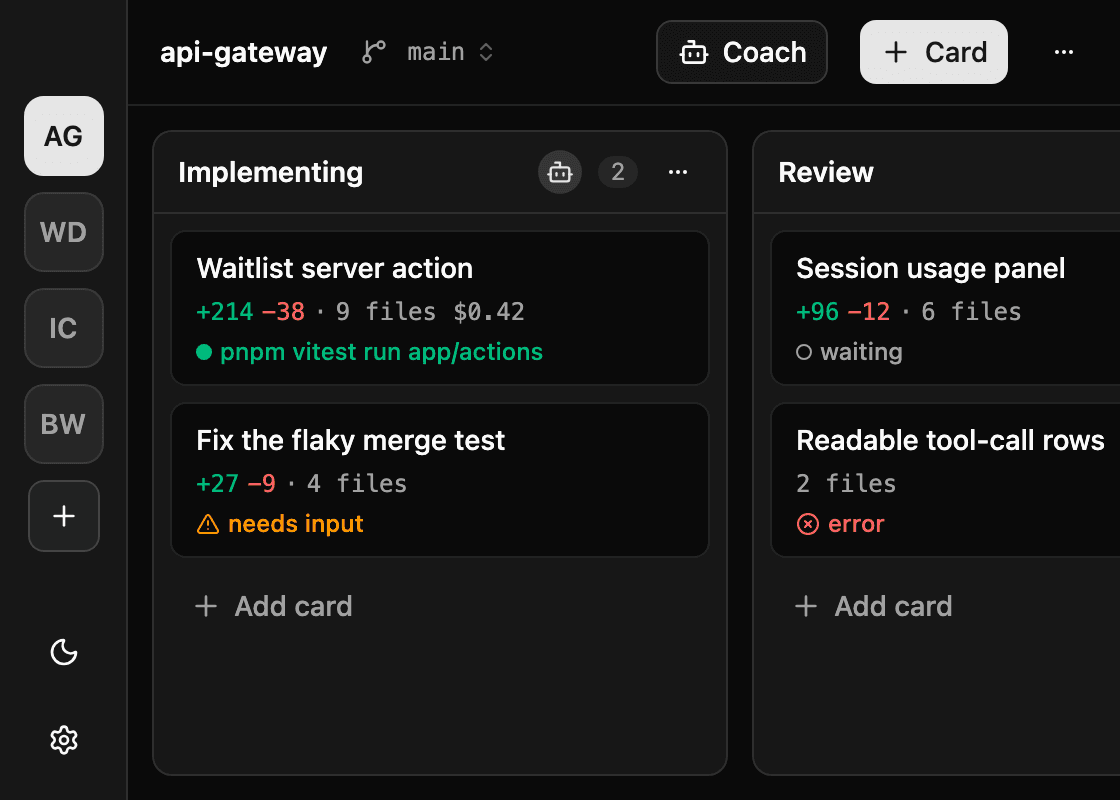The image size is (1120, 800).
Task: Click the +96 −12 diff stats
Action: (844, 311)
